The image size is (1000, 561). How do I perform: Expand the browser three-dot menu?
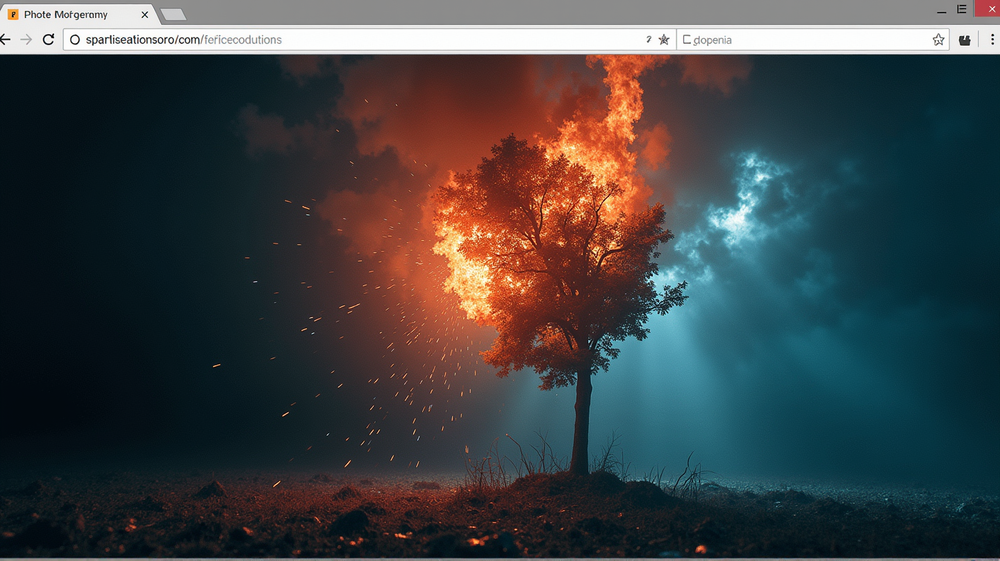click(989, 40)
